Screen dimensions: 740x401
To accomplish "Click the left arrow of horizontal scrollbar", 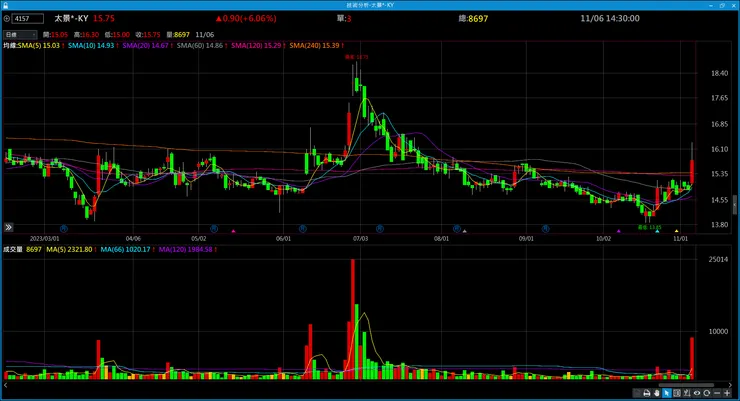I will [6, 385].
